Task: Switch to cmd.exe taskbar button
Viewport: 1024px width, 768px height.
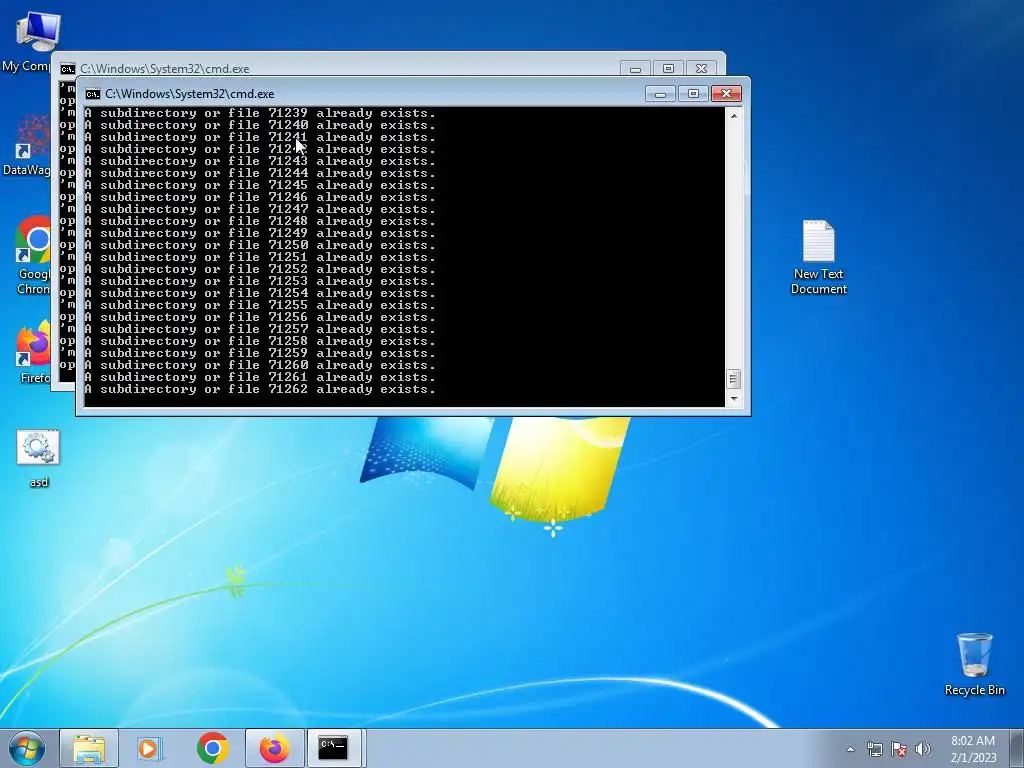Action: pos(334,748)
